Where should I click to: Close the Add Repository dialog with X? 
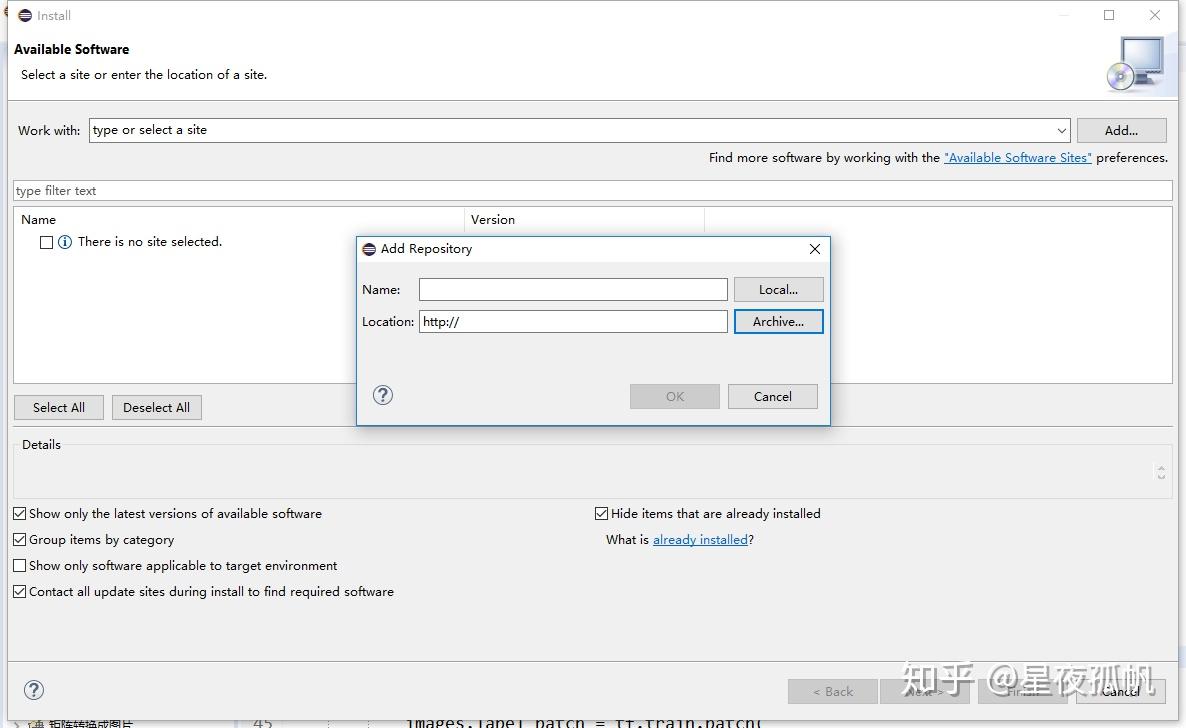click(815, 249)
